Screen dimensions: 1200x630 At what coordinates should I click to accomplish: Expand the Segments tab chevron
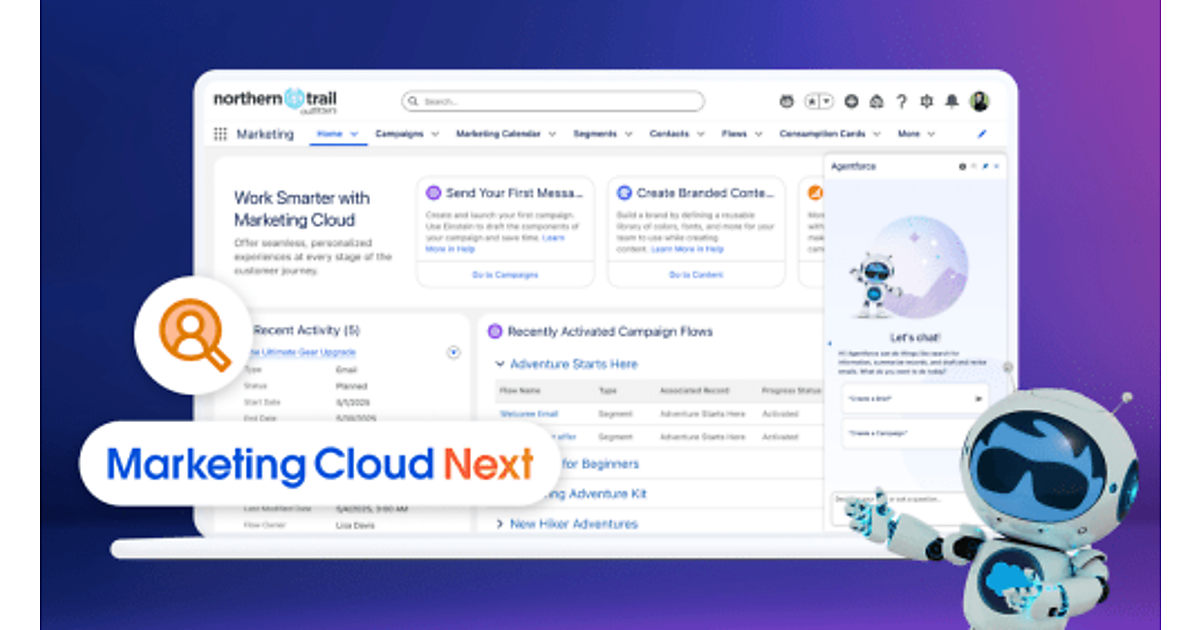(628, 134)
